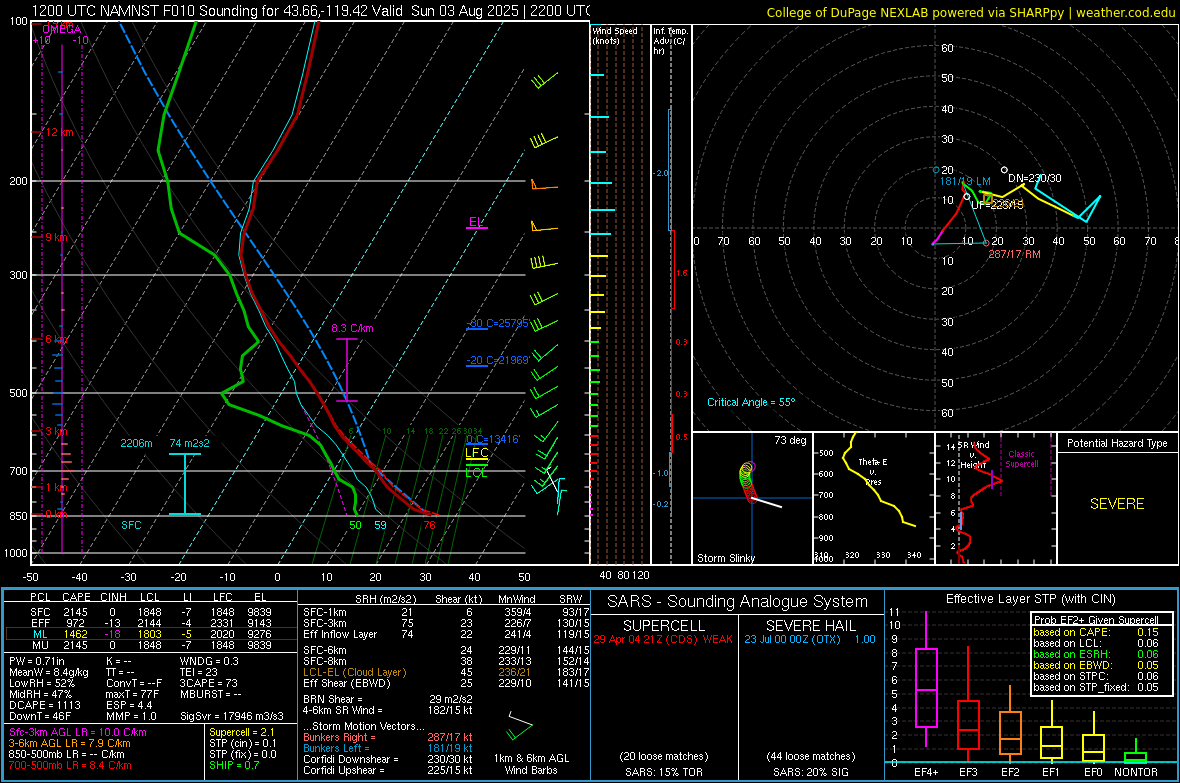Click the 181/19 LM hodograph label
Image resolution: width=1180 pixels, height=783 pixels.
[x=965, y=181]
